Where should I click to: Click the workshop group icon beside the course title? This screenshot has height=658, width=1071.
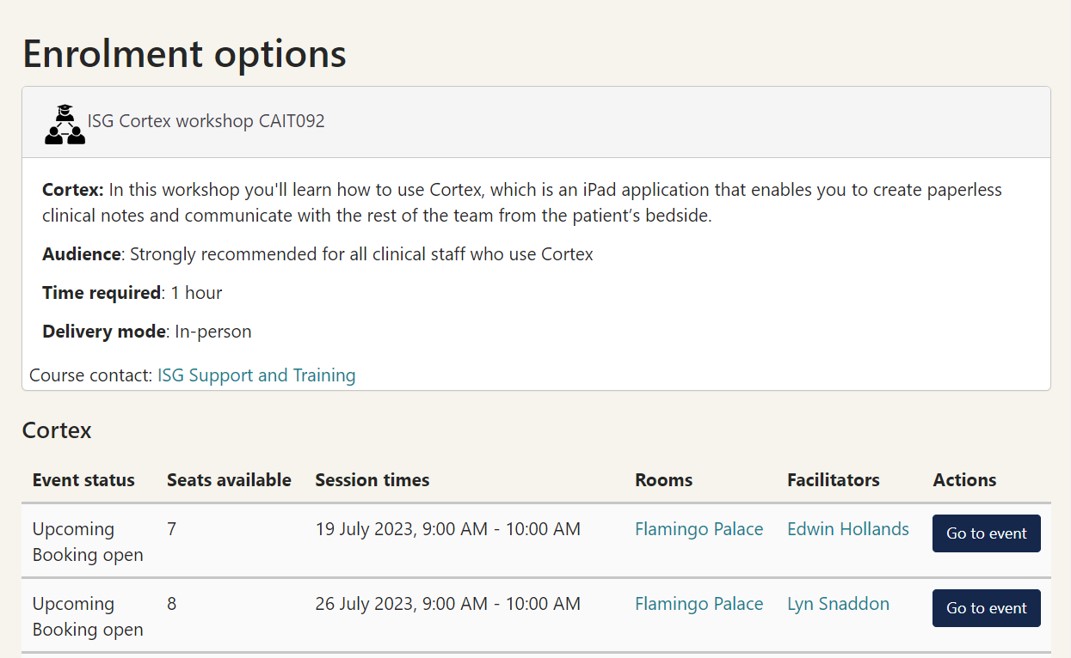[x=65, y=124]
